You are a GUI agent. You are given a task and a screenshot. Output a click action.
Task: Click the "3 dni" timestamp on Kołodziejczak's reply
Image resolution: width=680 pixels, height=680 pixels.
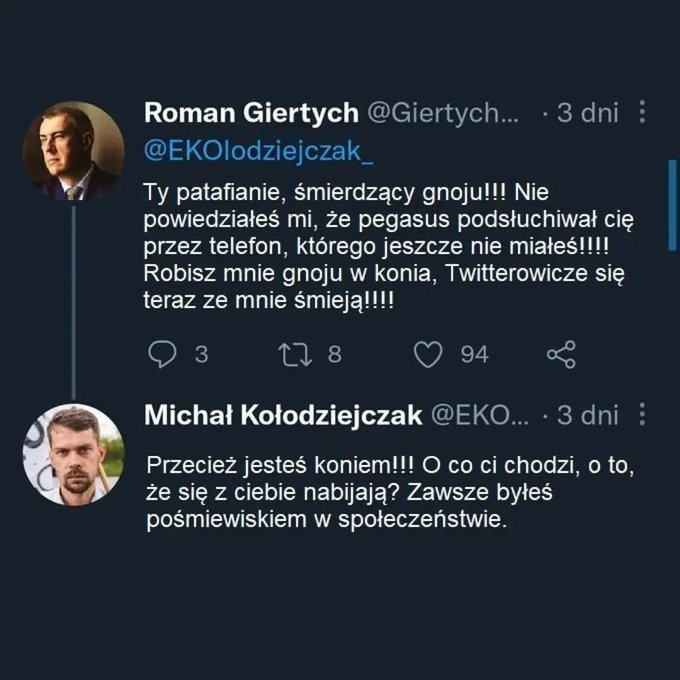(x=588, y=415)
